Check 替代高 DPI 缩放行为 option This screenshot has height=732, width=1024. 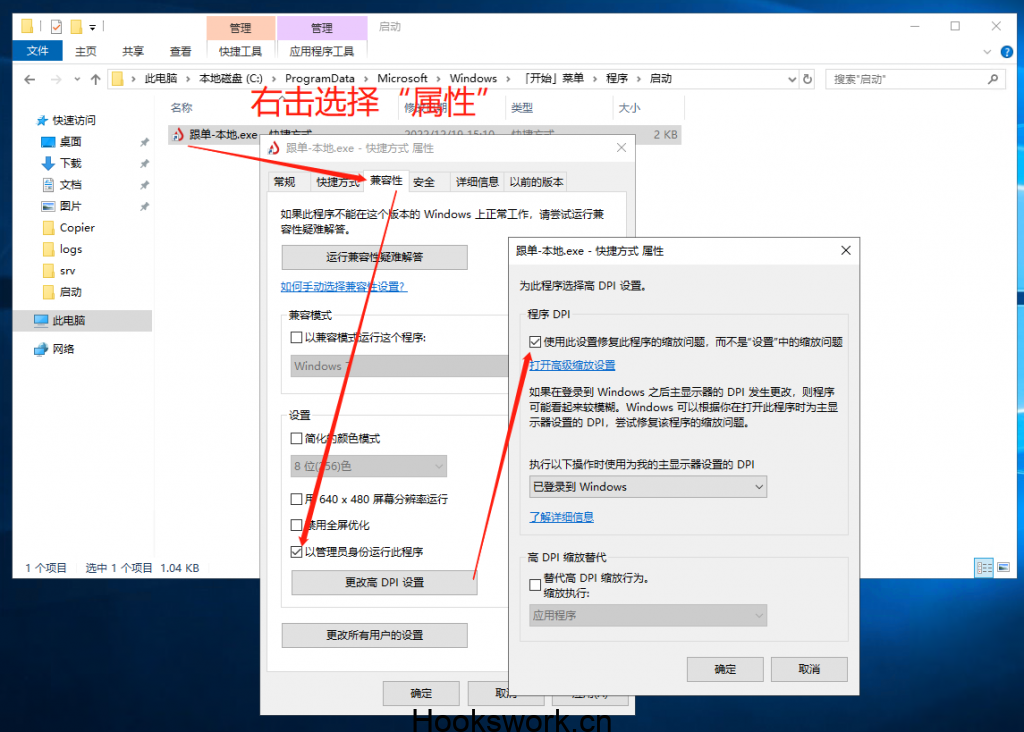[x=535, y=580]
